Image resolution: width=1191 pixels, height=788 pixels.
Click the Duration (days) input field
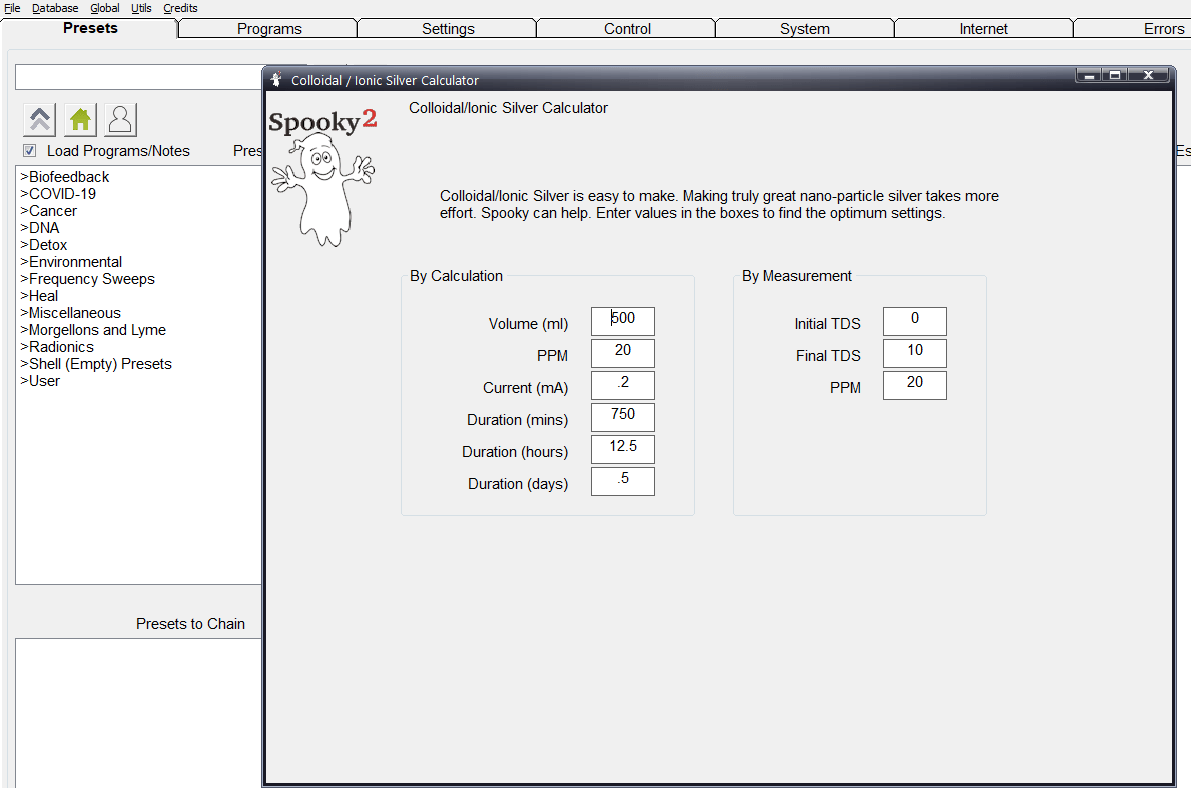point(623,481)
